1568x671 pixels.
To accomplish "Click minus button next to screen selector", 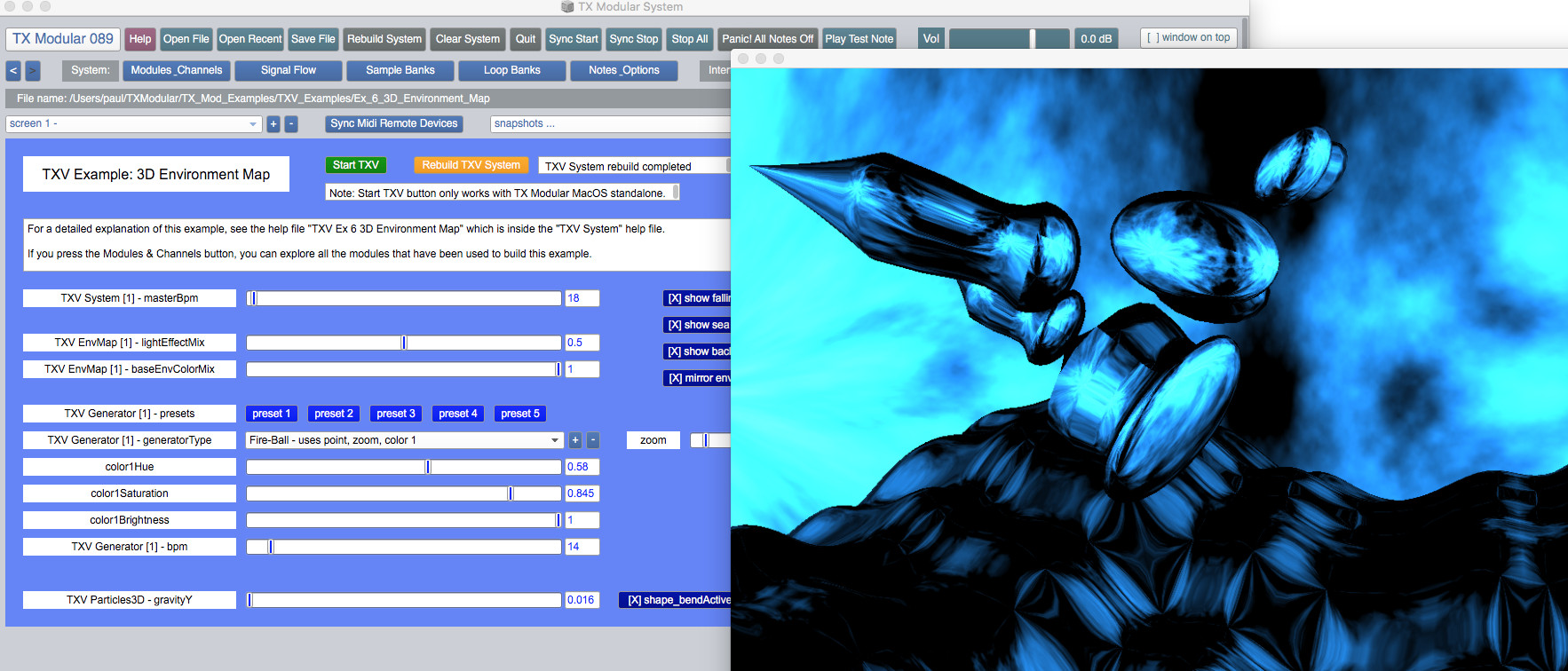I will tap(291, 124).
